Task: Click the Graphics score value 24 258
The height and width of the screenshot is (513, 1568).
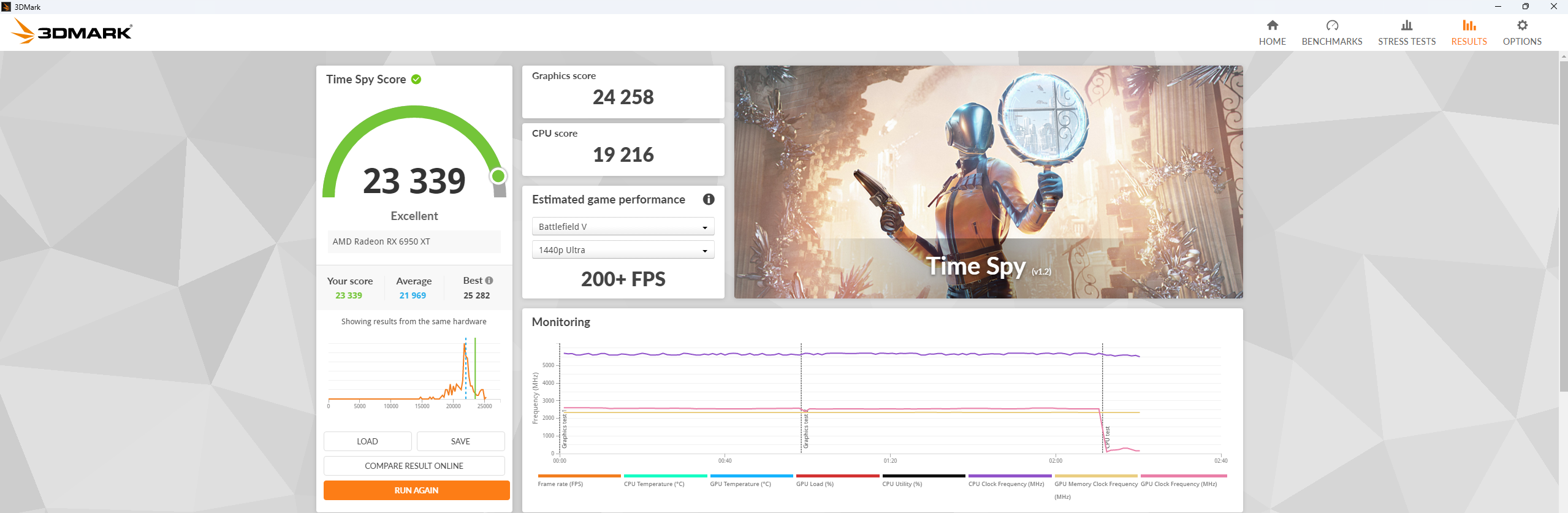Action: coord(623,97)
